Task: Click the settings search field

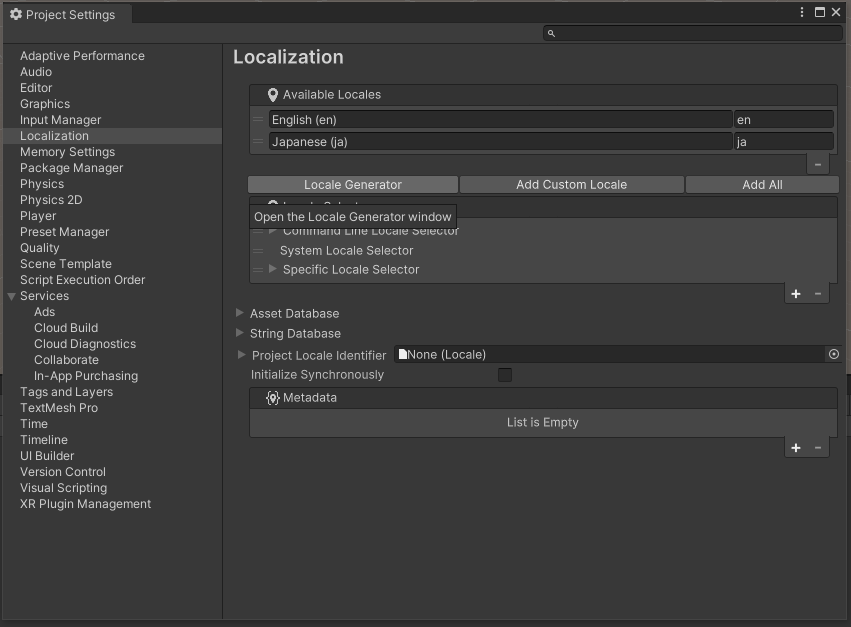Action: pyautogui.click(x=693, y=34)
